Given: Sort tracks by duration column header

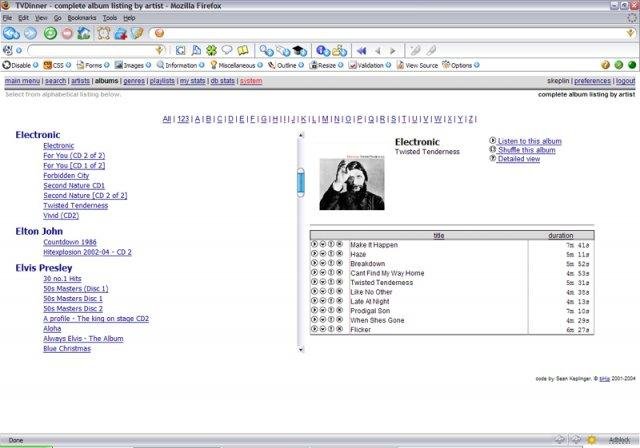Looking at the screenshot, I should point(561,235).
